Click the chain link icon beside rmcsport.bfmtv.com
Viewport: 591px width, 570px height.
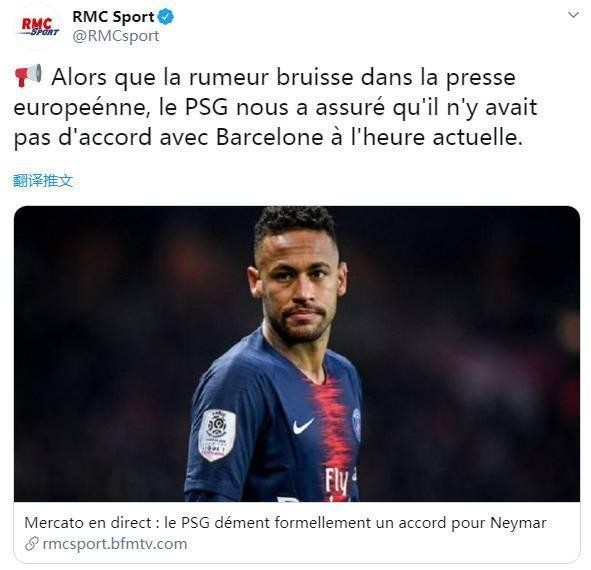[x=32, y=544]
